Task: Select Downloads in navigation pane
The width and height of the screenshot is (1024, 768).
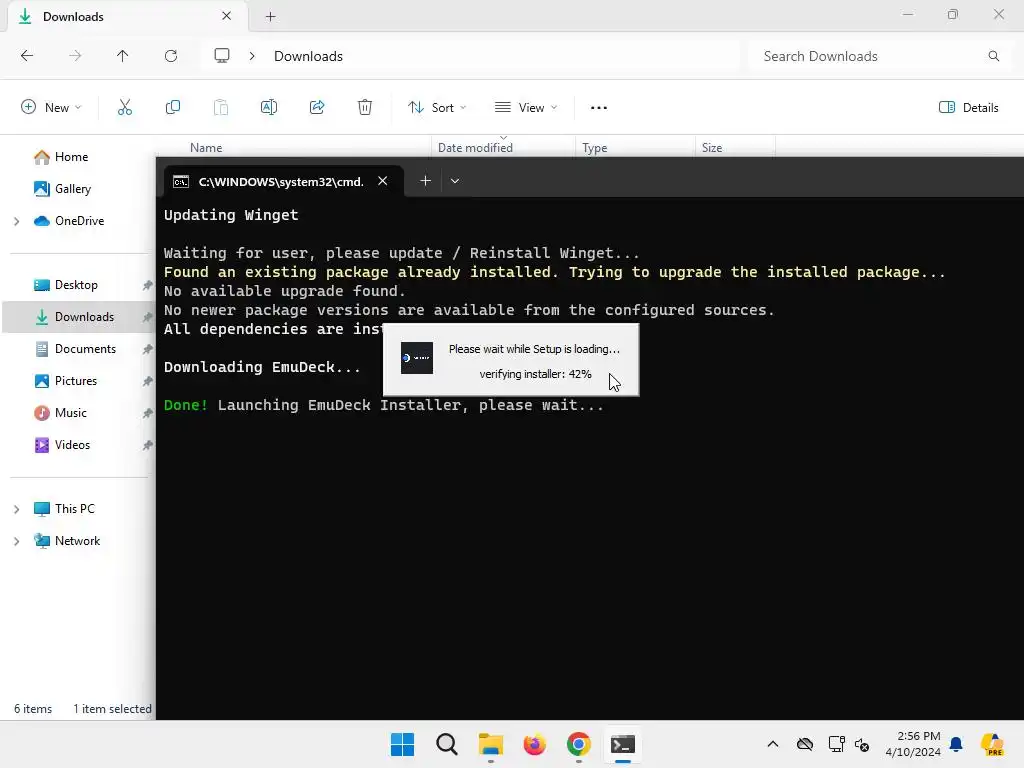Action: click(78, 317)
